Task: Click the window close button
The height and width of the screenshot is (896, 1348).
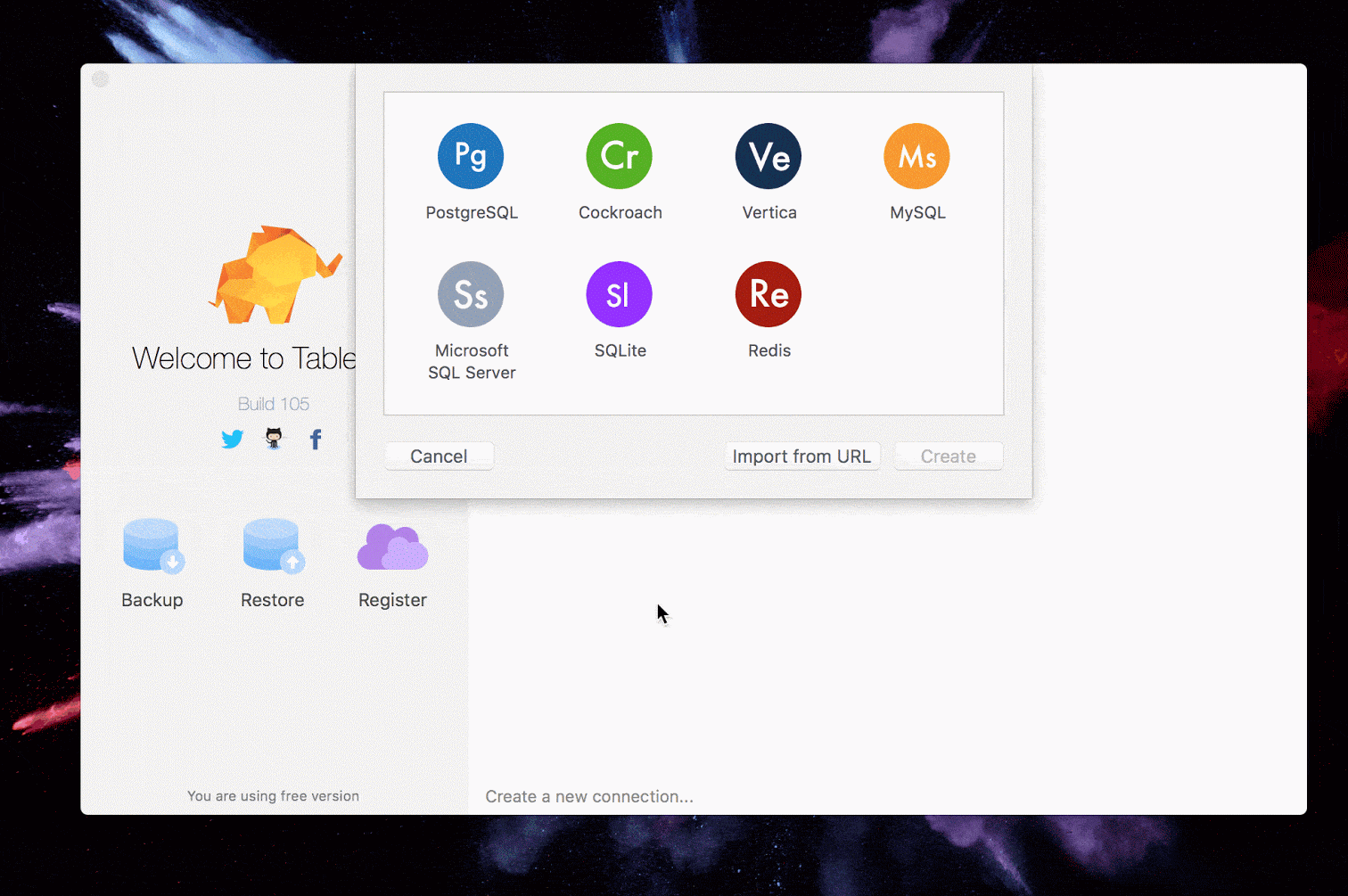Action: 100,79
